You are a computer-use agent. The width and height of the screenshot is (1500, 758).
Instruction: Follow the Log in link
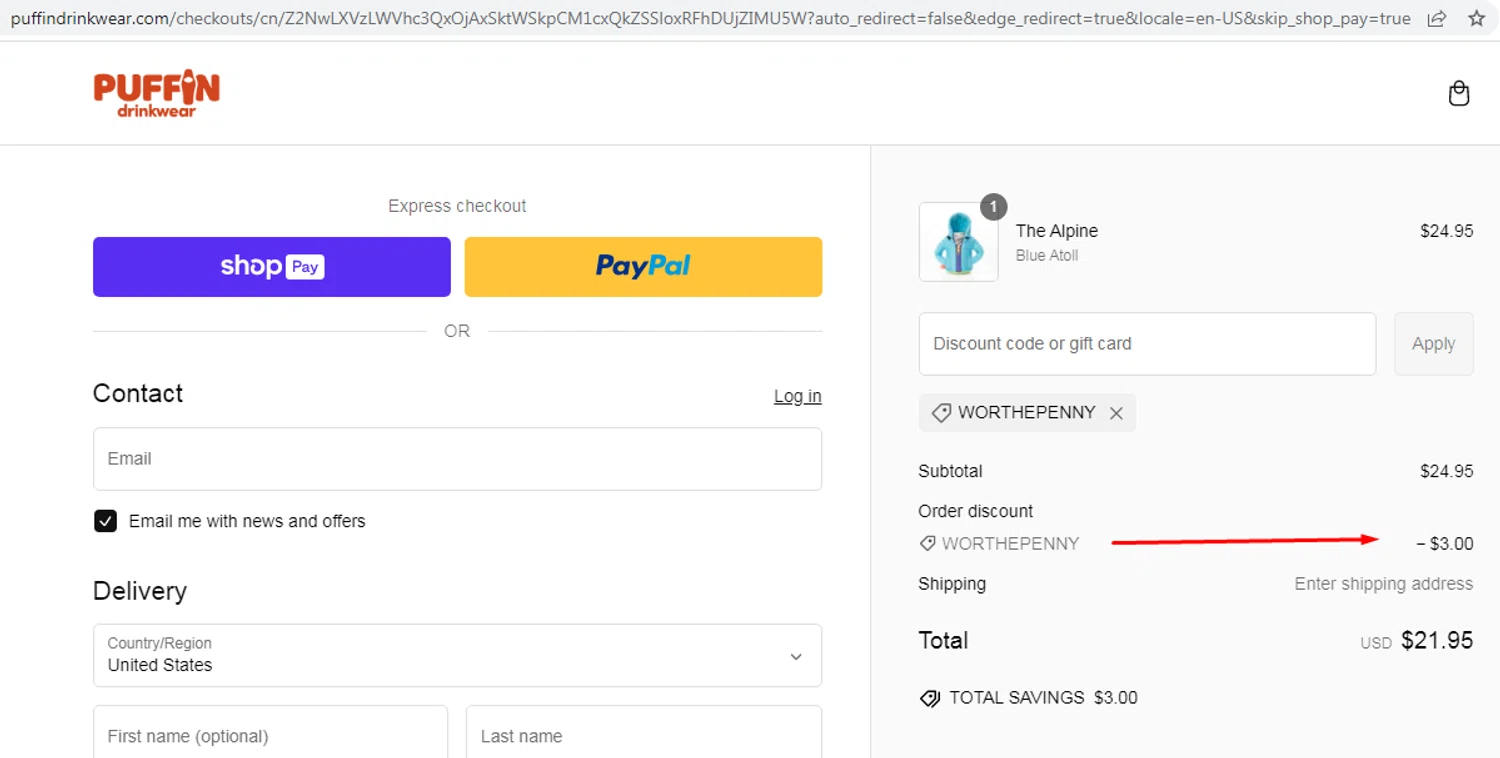[797, 396]
